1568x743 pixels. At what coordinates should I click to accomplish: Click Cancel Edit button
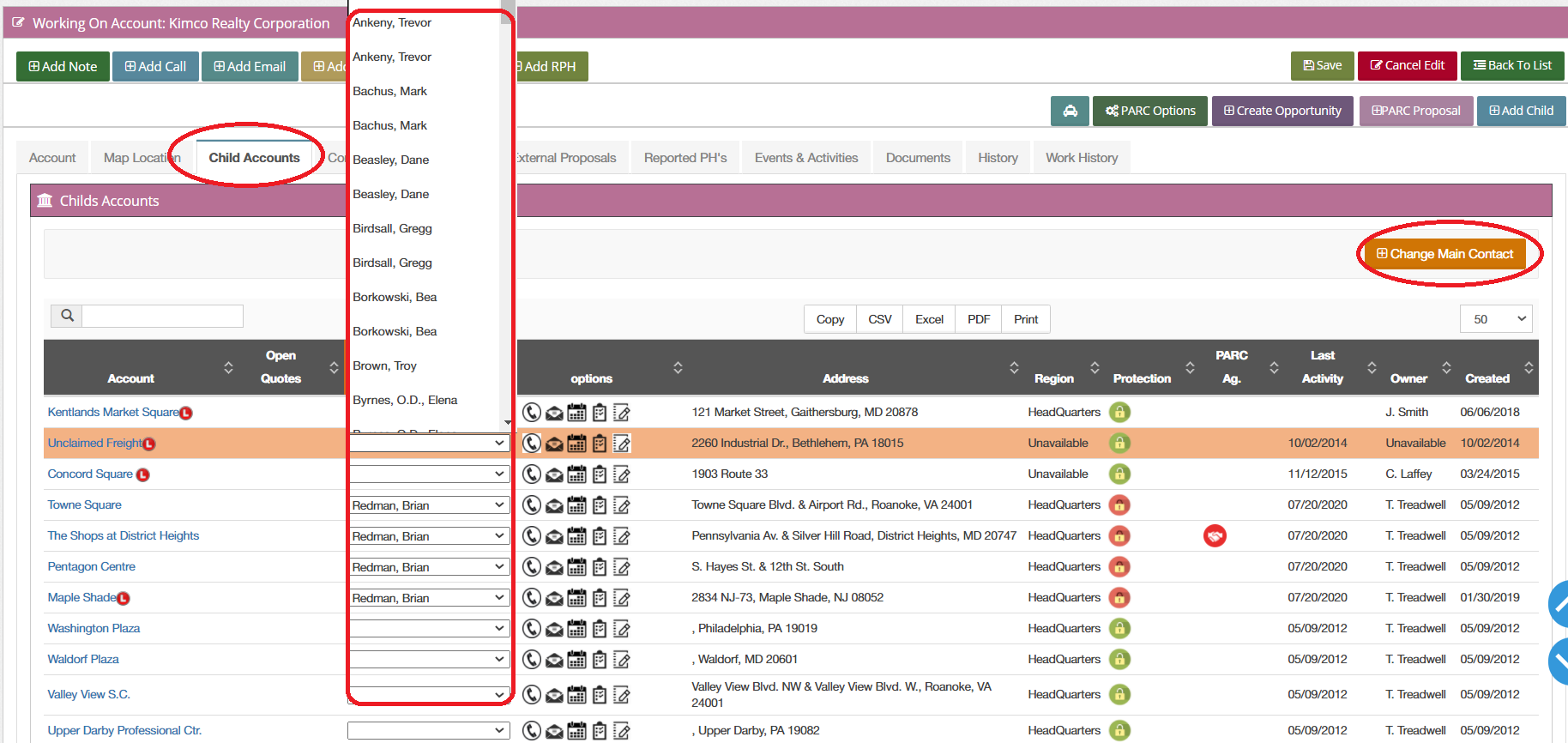pos(1408,65)
